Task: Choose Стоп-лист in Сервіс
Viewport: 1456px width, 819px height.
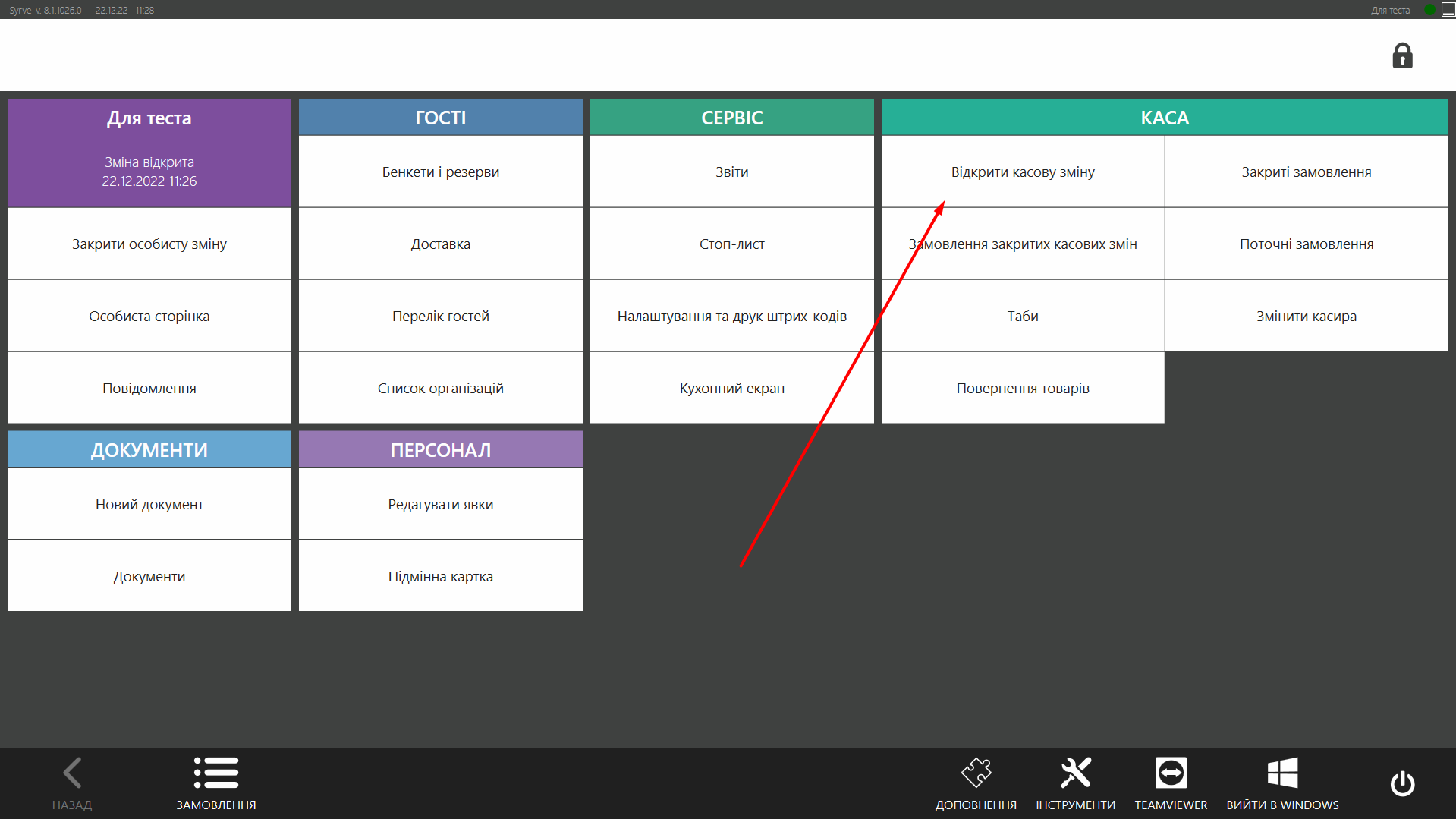Action: 731,244
